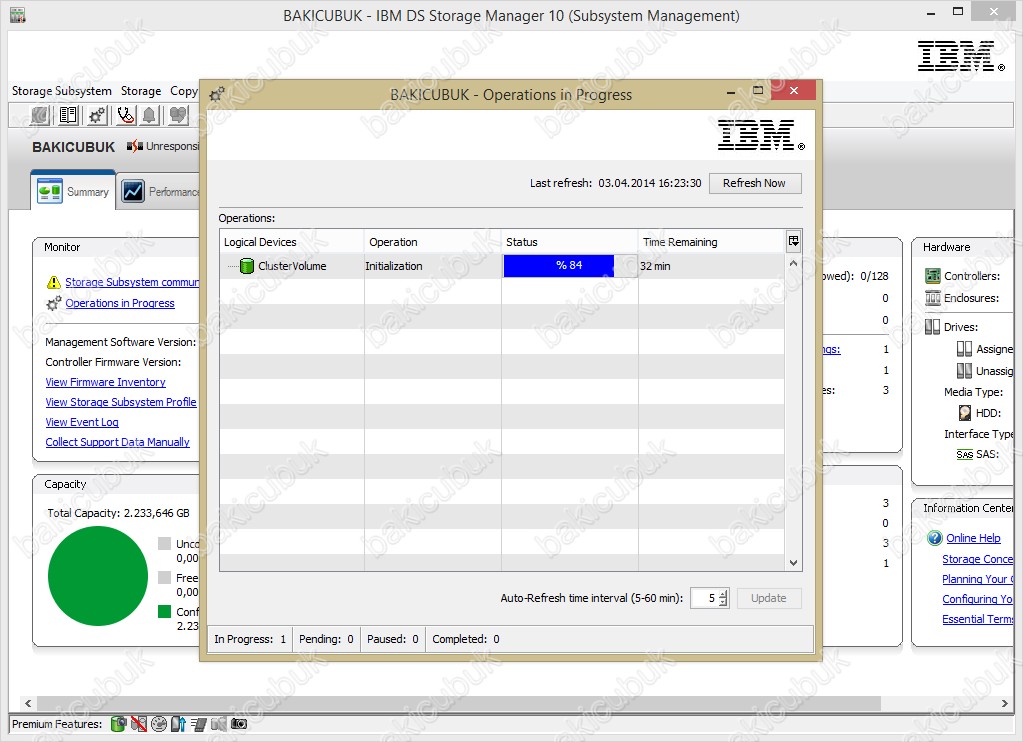1023x742 pixels.
Task: Click the Update button
Action: pos(769,598)
